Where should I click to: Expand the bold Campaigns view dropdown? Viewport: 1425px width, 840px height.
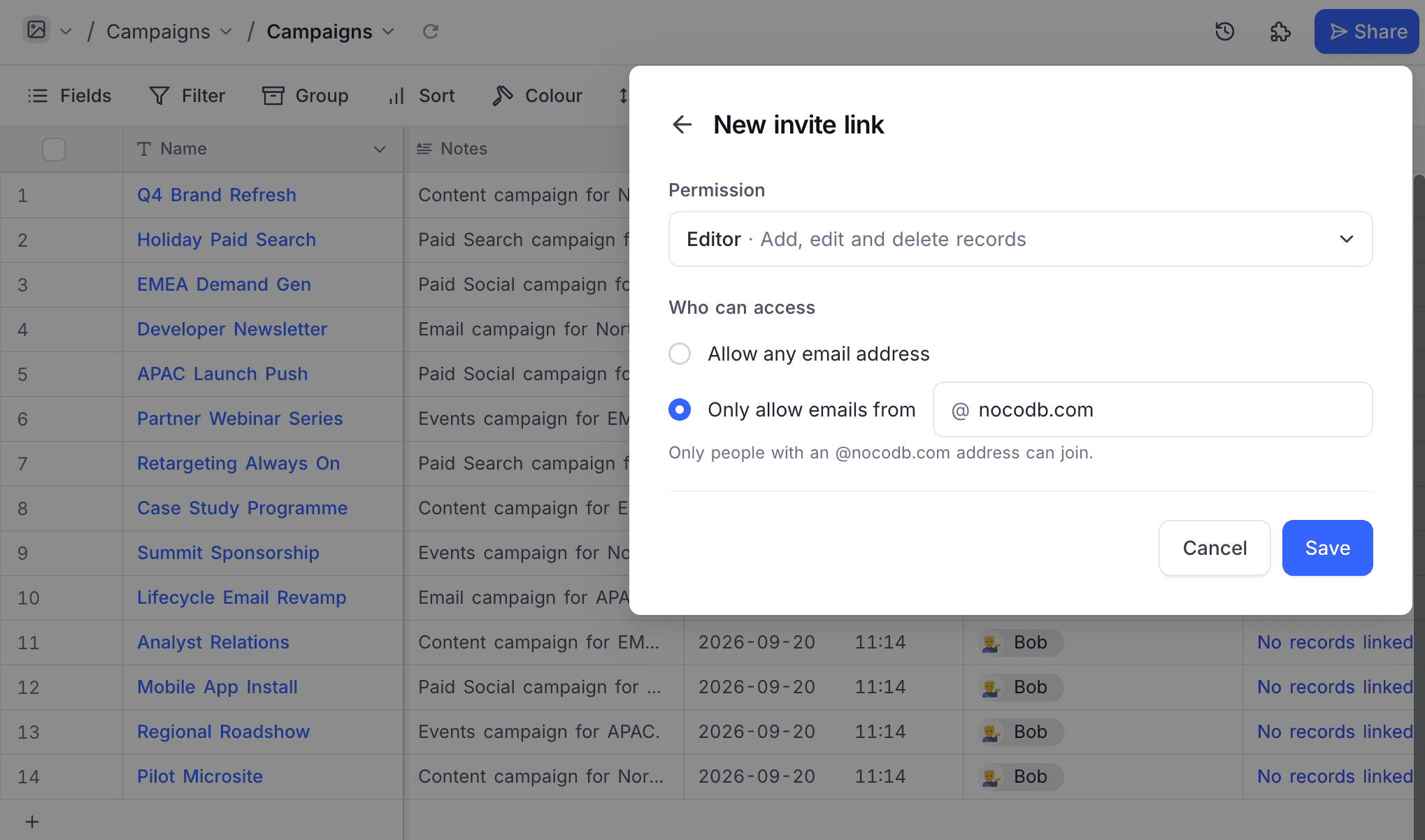tap(388, 31)
